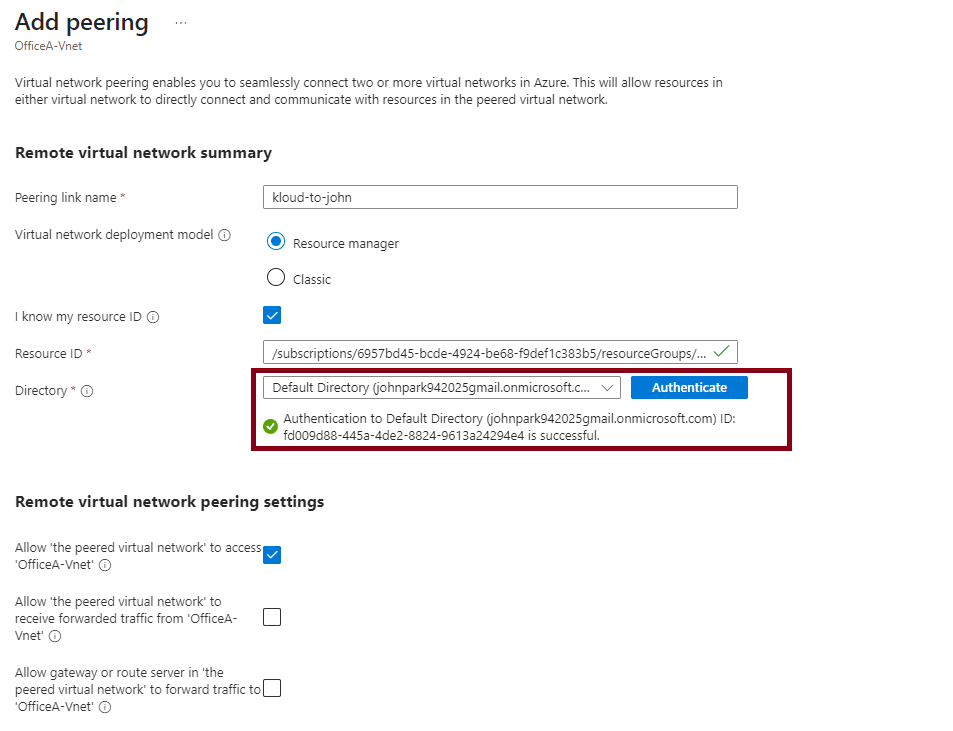Select the Resource manager radio button
953x731 pixels.
(x=276, y=242)
